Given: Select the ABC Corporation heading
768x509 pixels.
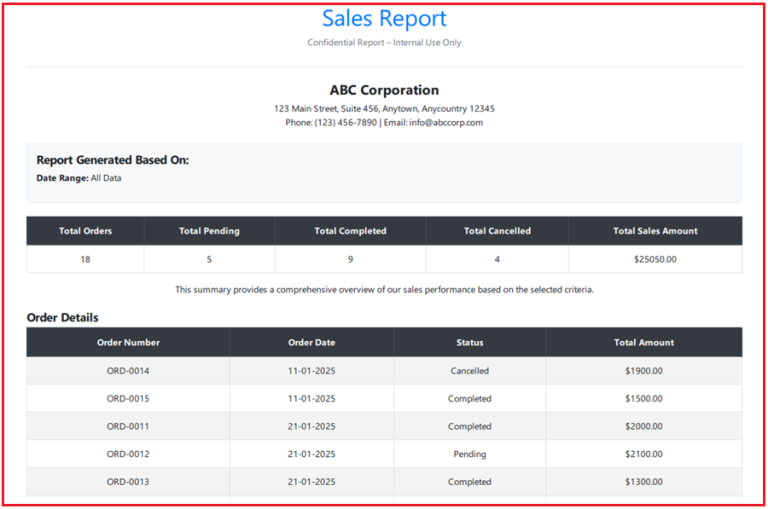Looking at the screenshot, I should (384, 90).
